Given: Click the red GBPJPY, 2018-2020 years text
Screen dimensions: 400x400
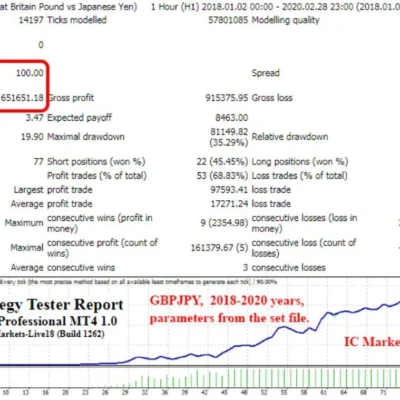Looking at the screenshot, I should [x=227, y=301].
